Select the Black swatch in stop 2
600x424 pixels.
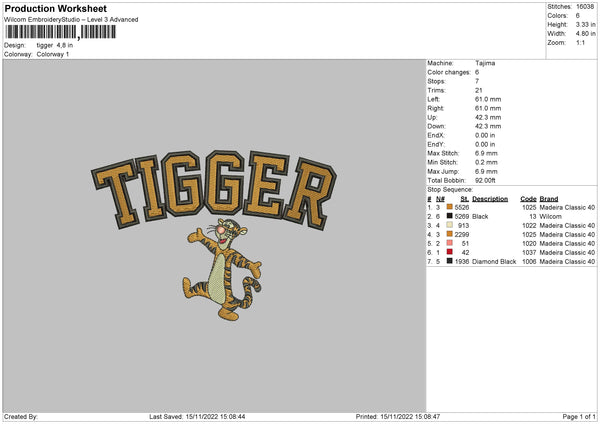(x=450, y=216)
